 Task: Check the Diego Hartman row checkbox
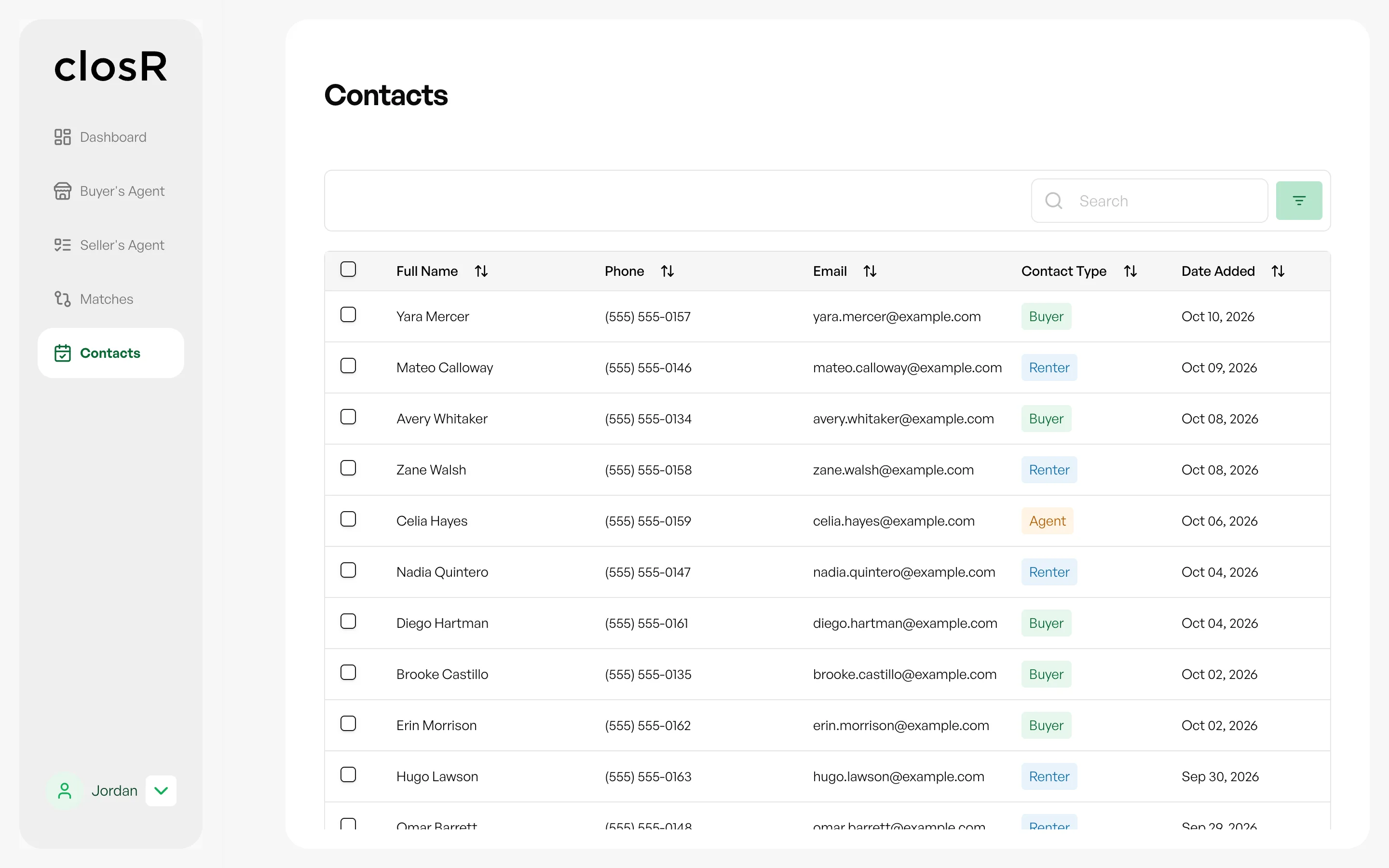point(348,621)
